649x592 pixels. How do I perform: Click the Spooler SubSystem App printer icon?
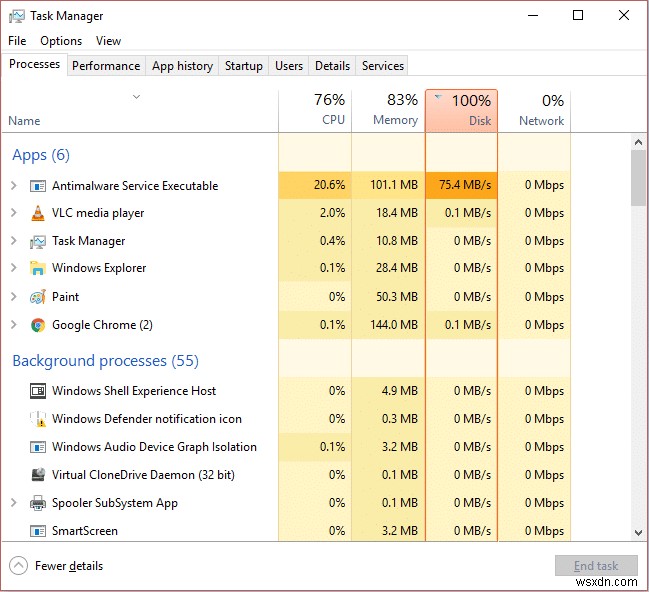point(38,503)
